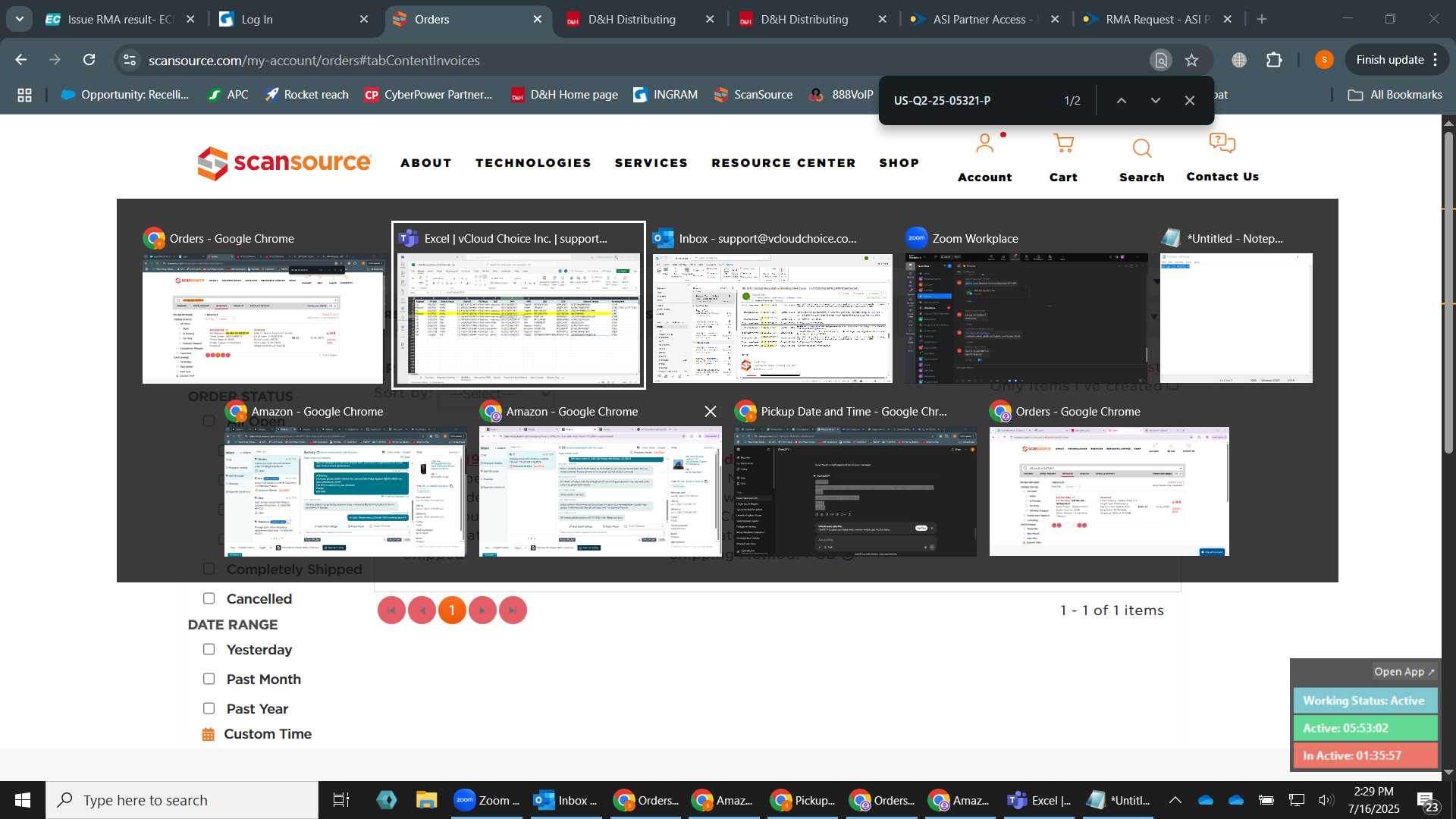
Task: Switch to Excel vCloud Choice window thumbnail
Action: (x=519, y=305)
